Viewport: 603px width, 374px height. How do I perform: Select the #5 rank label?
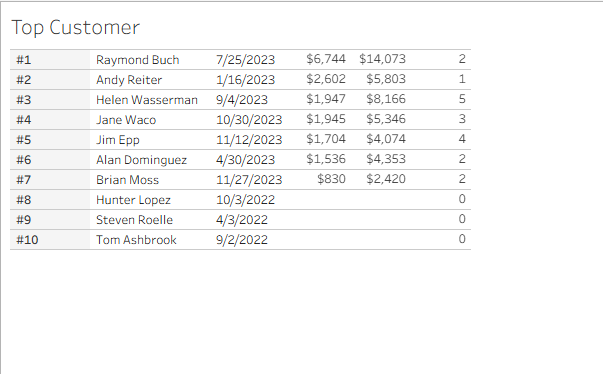[x=23, y=140]
